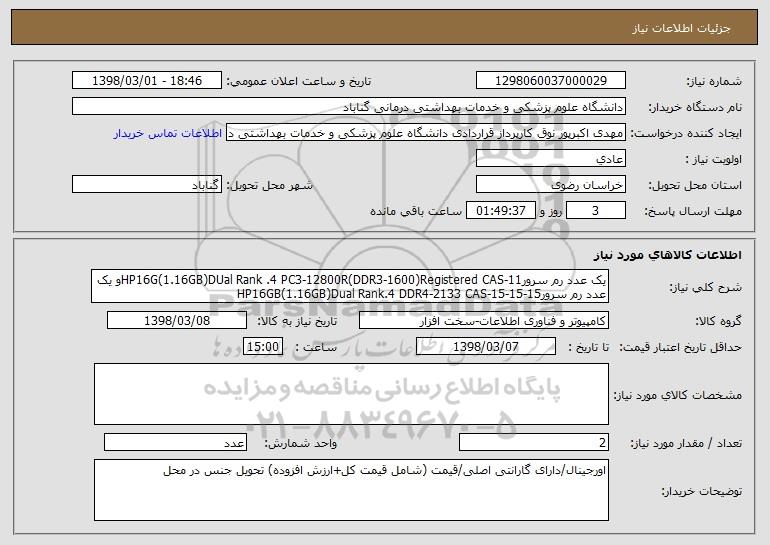
Task: Select the label شماره نیاز
Action: coord(714,81)
